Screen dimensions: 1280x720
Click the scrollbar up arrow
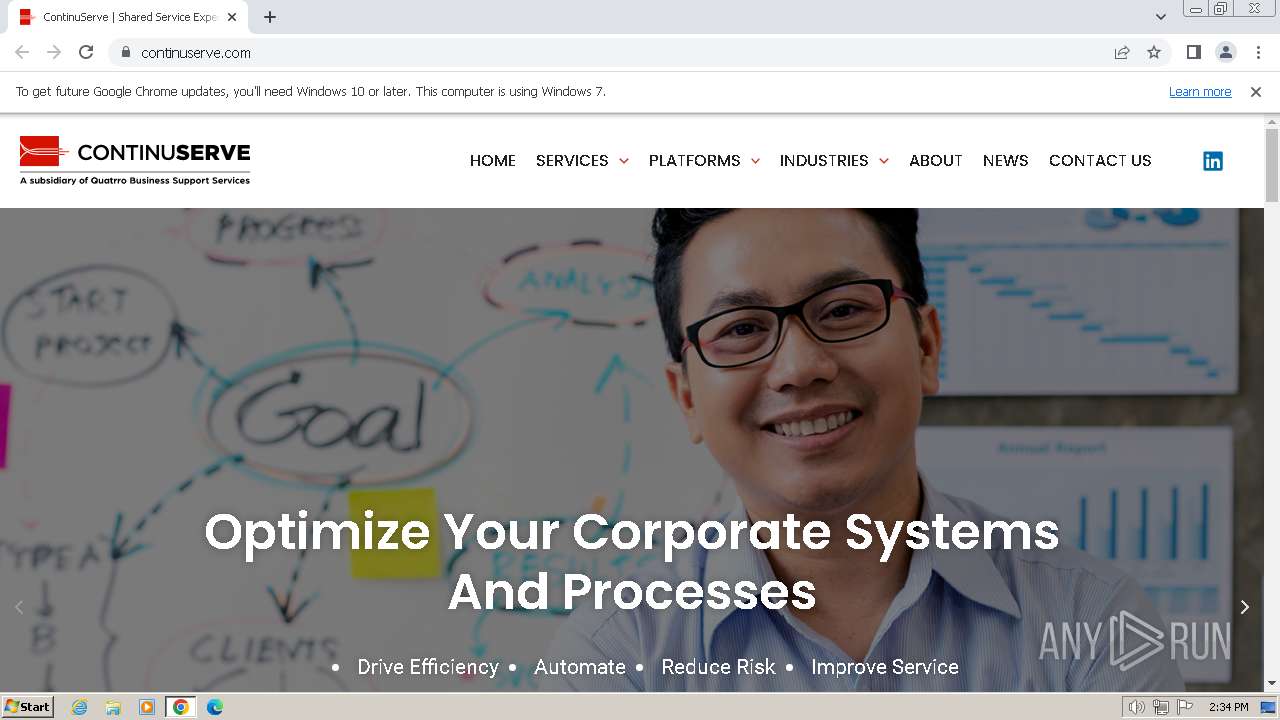1272,121
